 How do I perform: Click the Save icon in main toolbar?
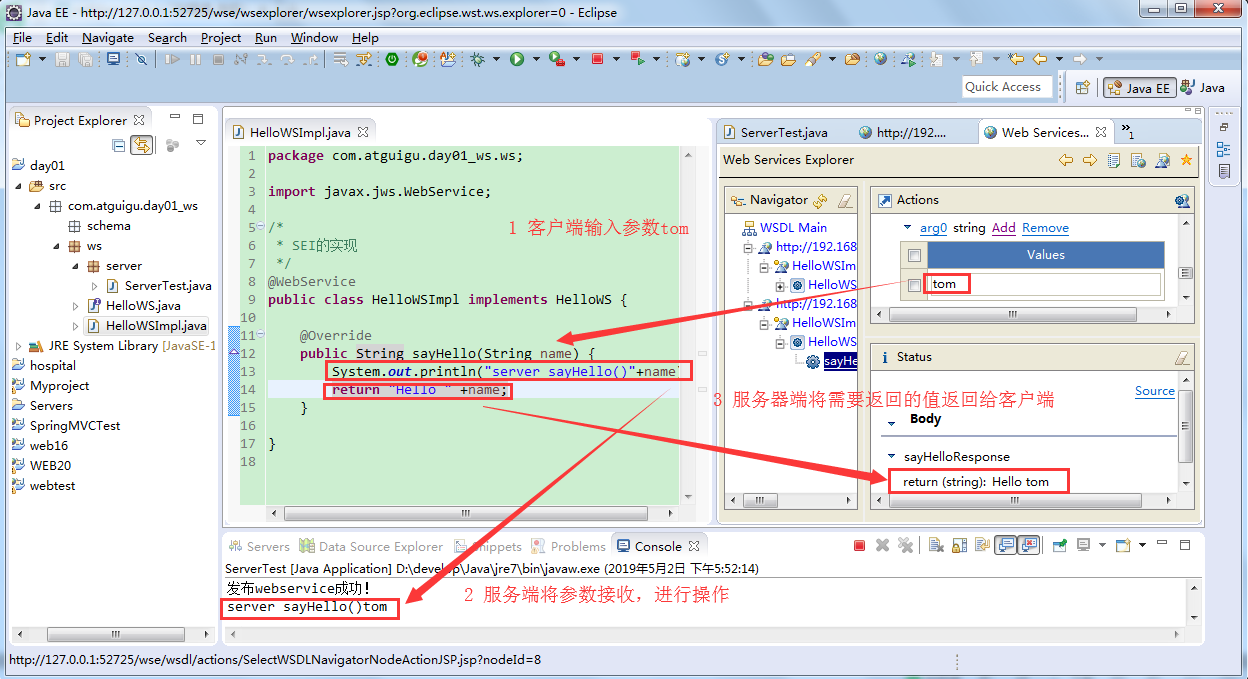[62, 60]
